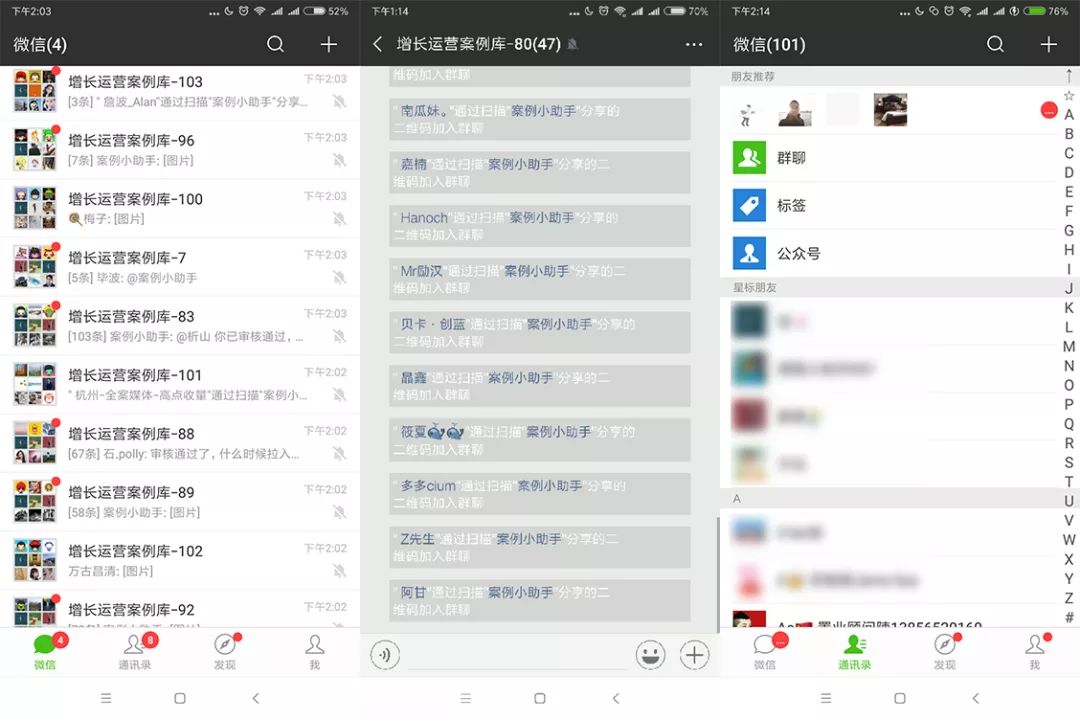
Task: Open chat 增长运营案例库-96
Action: [180, 150]
